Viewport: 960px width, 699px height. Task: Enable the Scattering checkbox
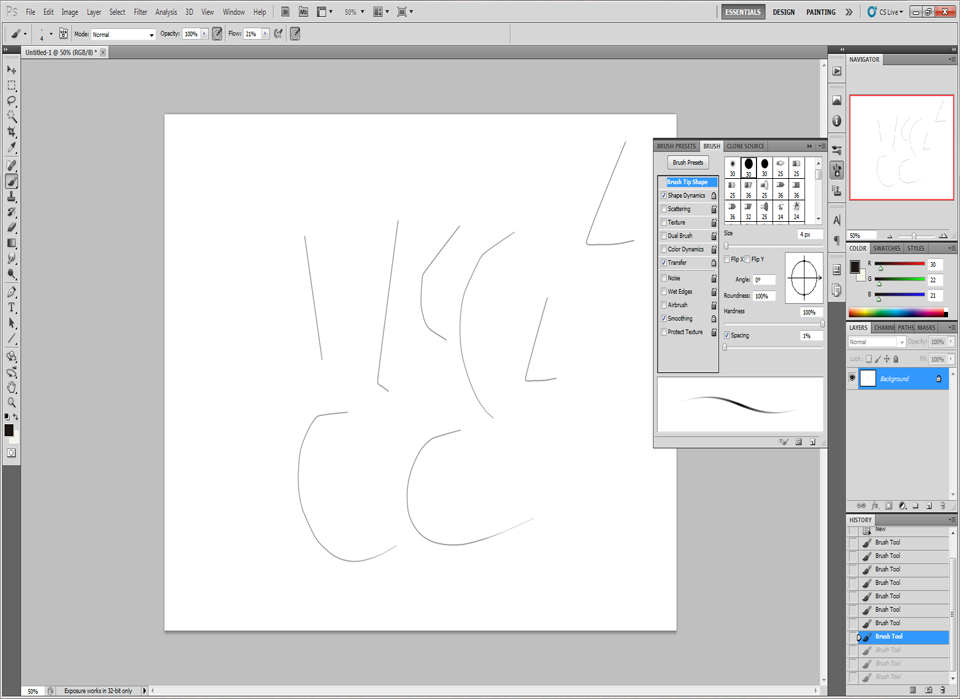[664, 209]
